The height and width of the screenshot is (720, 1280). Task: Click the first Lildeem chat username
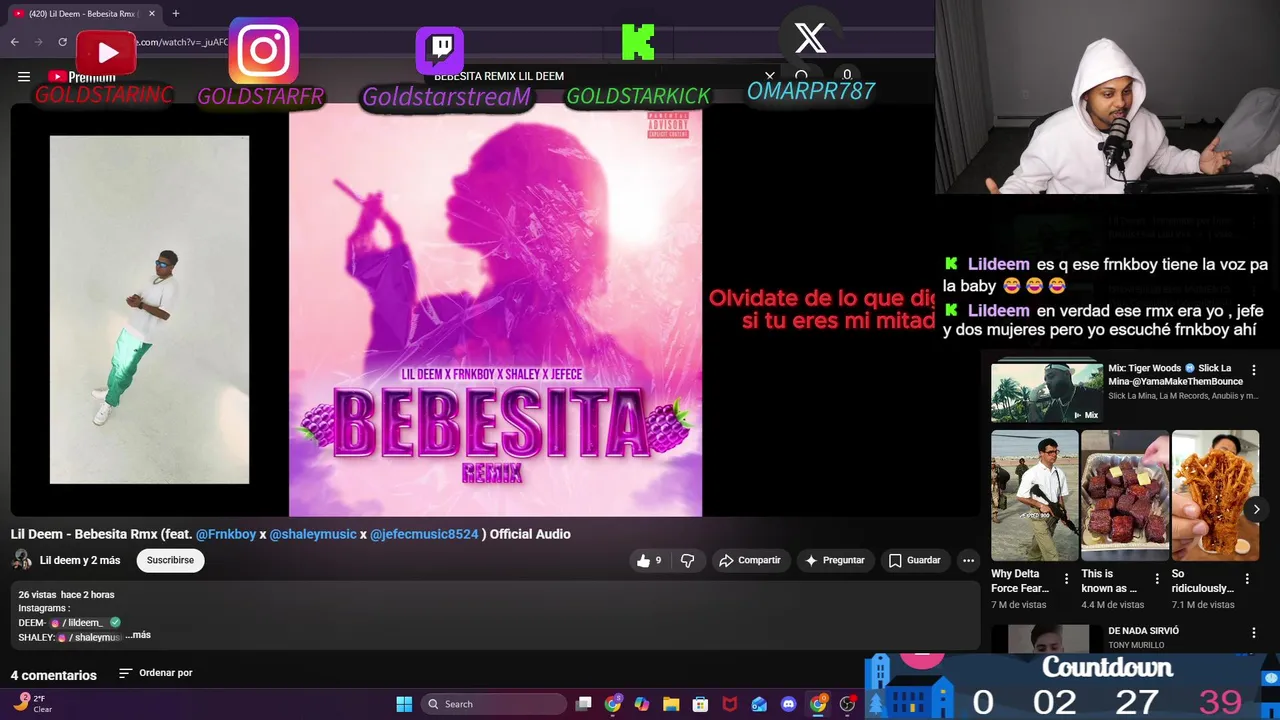tap(998, 264)
